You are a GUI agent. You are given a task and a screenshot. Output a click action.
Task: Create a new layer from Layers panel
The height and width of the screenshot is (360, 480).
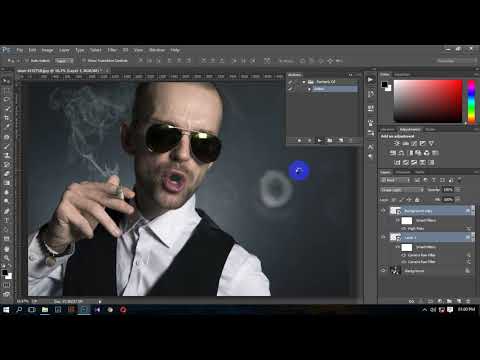[459, 301]
